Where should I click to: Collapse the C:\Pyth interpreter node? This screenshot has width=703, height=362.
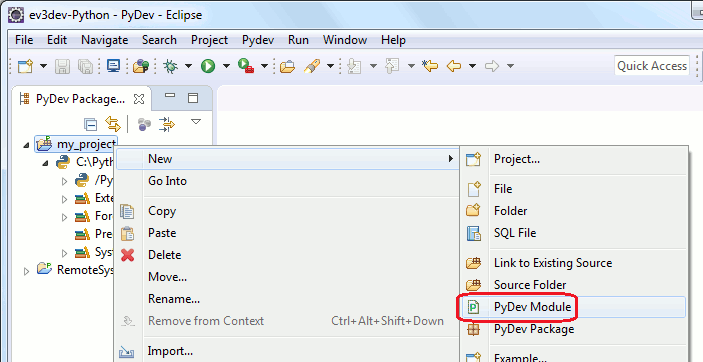click(45, 163)
